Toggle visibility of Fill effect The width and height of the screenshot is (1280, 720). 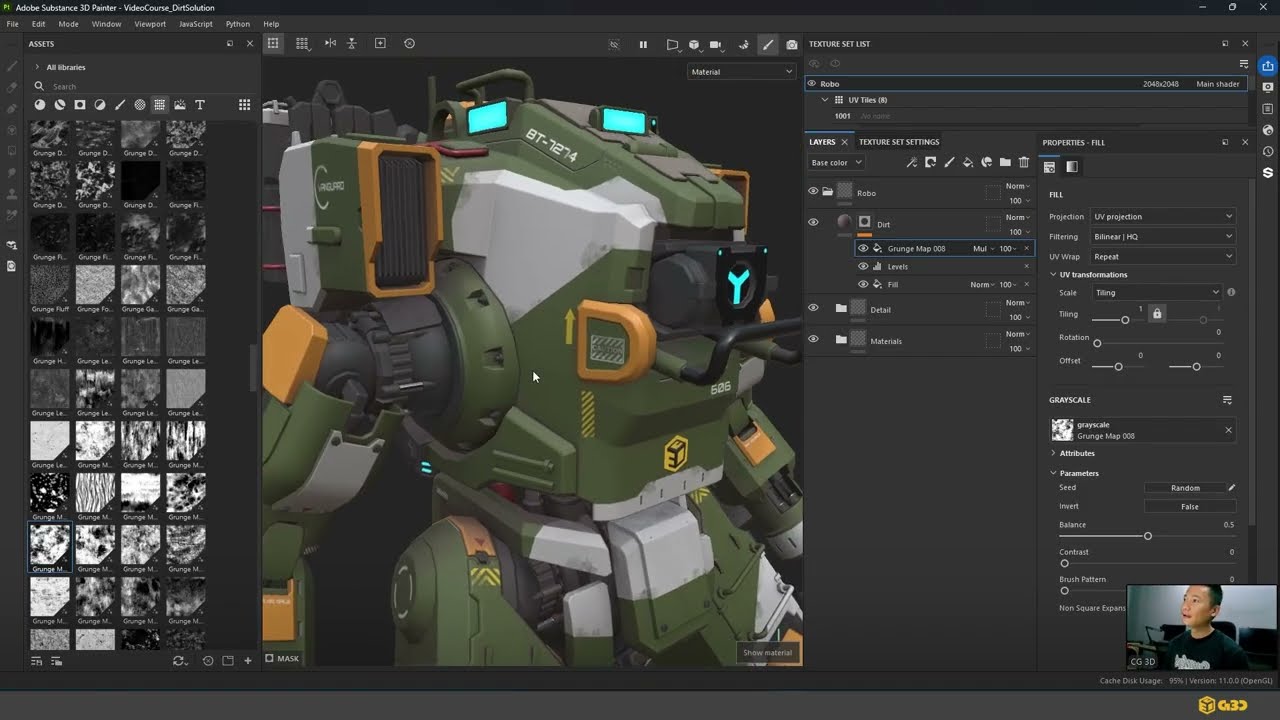(x=863, y=284)
